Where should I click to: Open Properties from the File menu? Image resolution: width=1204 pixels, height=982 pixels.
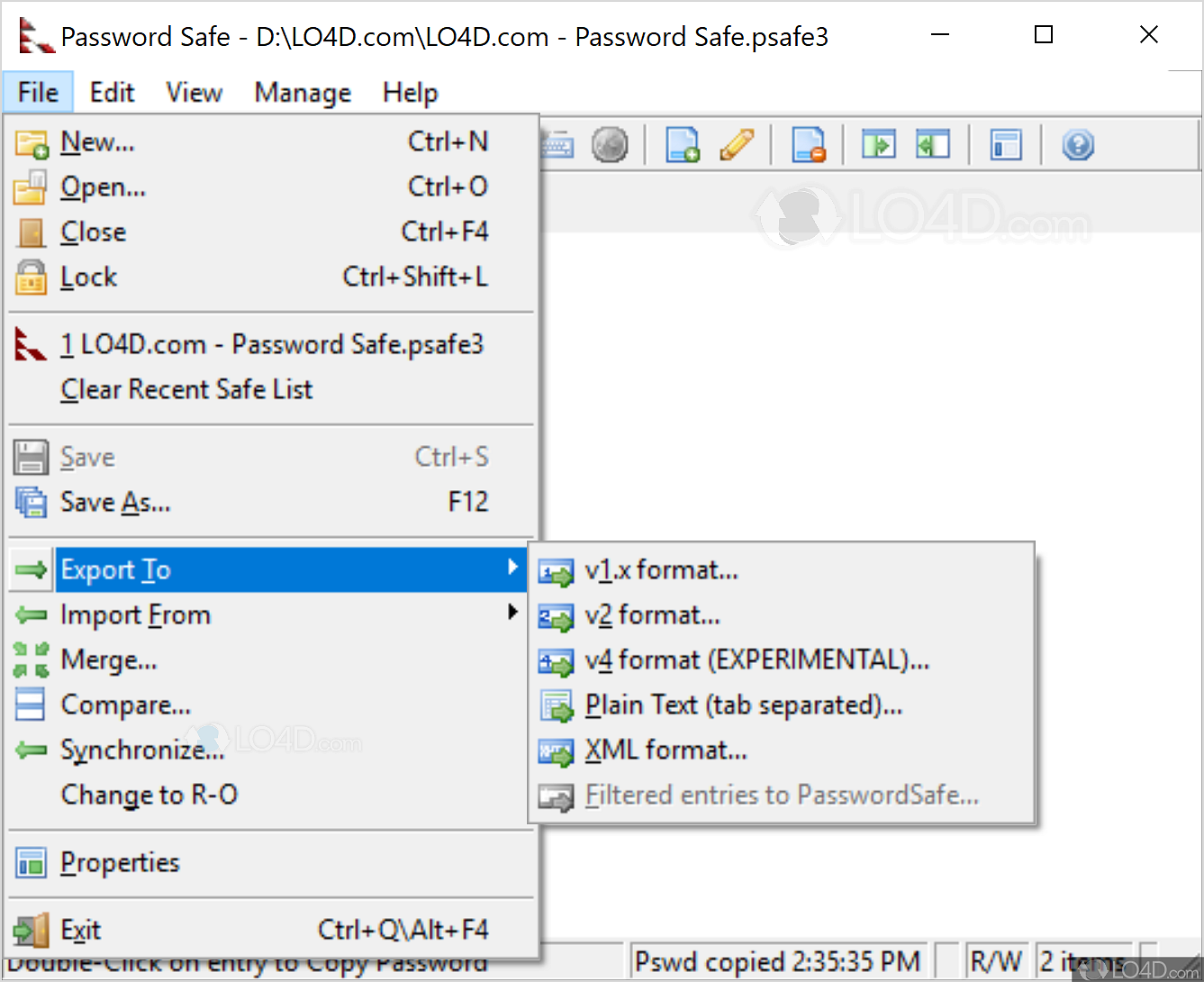click(120, 862)
